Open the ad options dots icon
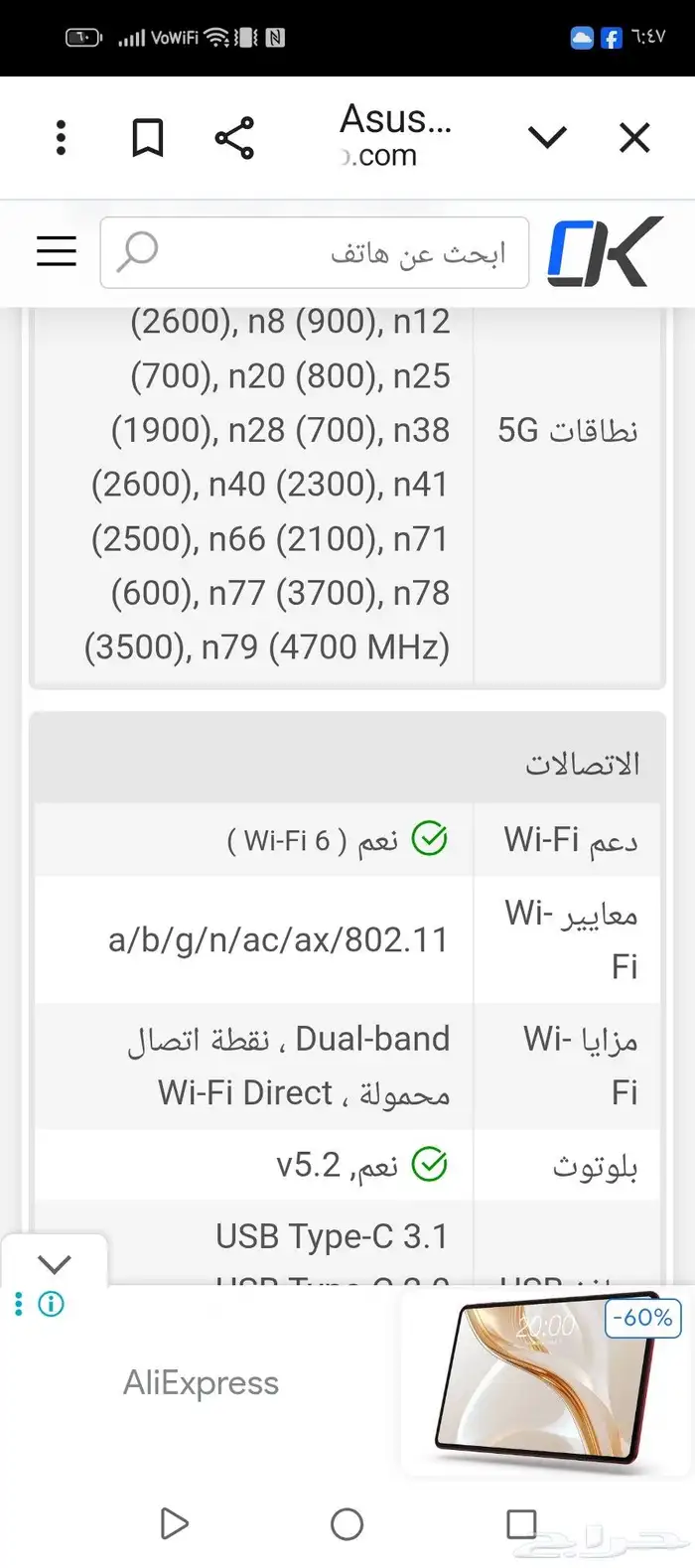 click(x=17, y=1304)
